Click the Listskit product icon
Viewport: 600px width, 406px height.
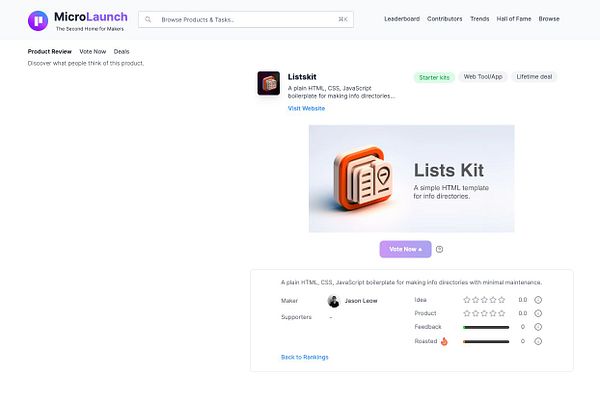[269, 83]
